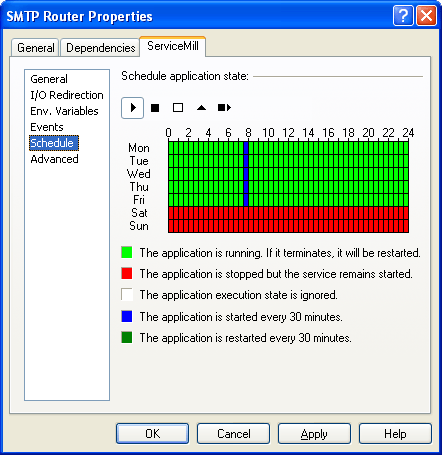Click the OK button

pyautogui.click(x=153, y=434)
